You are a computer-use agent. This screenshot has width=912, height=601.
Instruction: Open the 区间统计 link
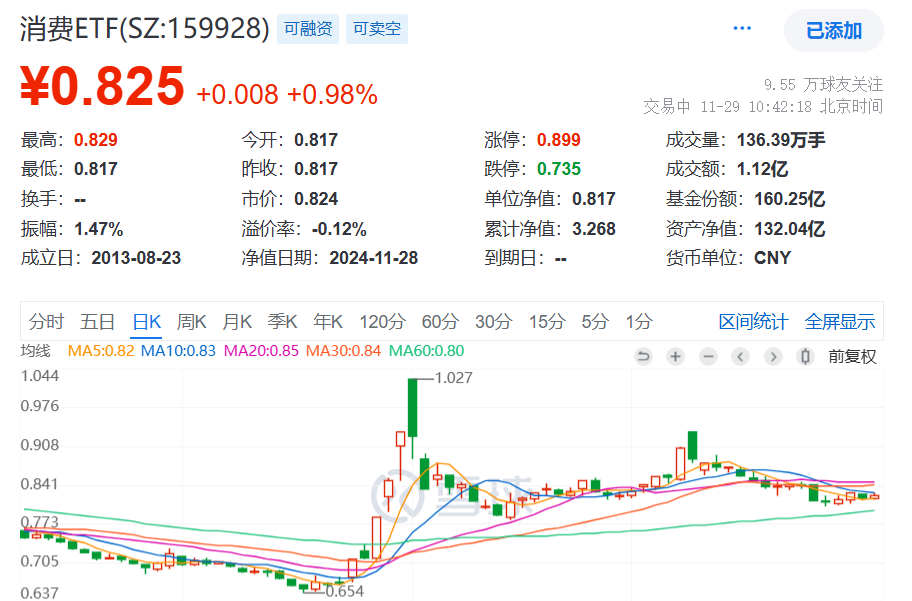coord(753,321)
